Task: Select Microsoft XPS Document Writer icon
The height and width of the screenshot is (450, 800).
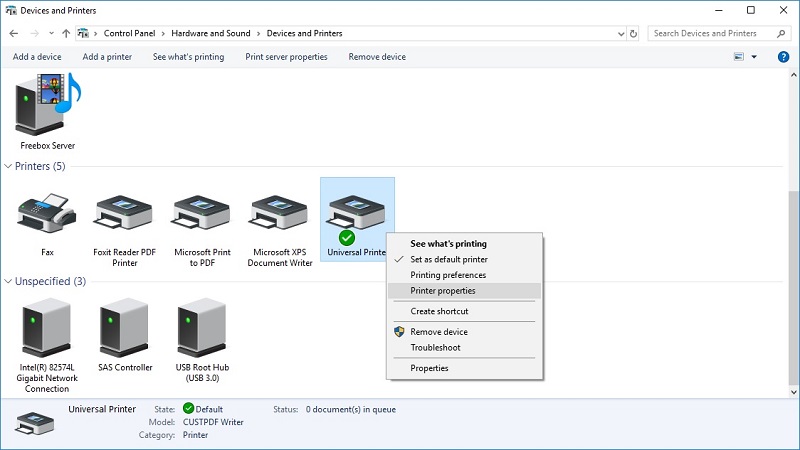Action: tap(282, 212)
